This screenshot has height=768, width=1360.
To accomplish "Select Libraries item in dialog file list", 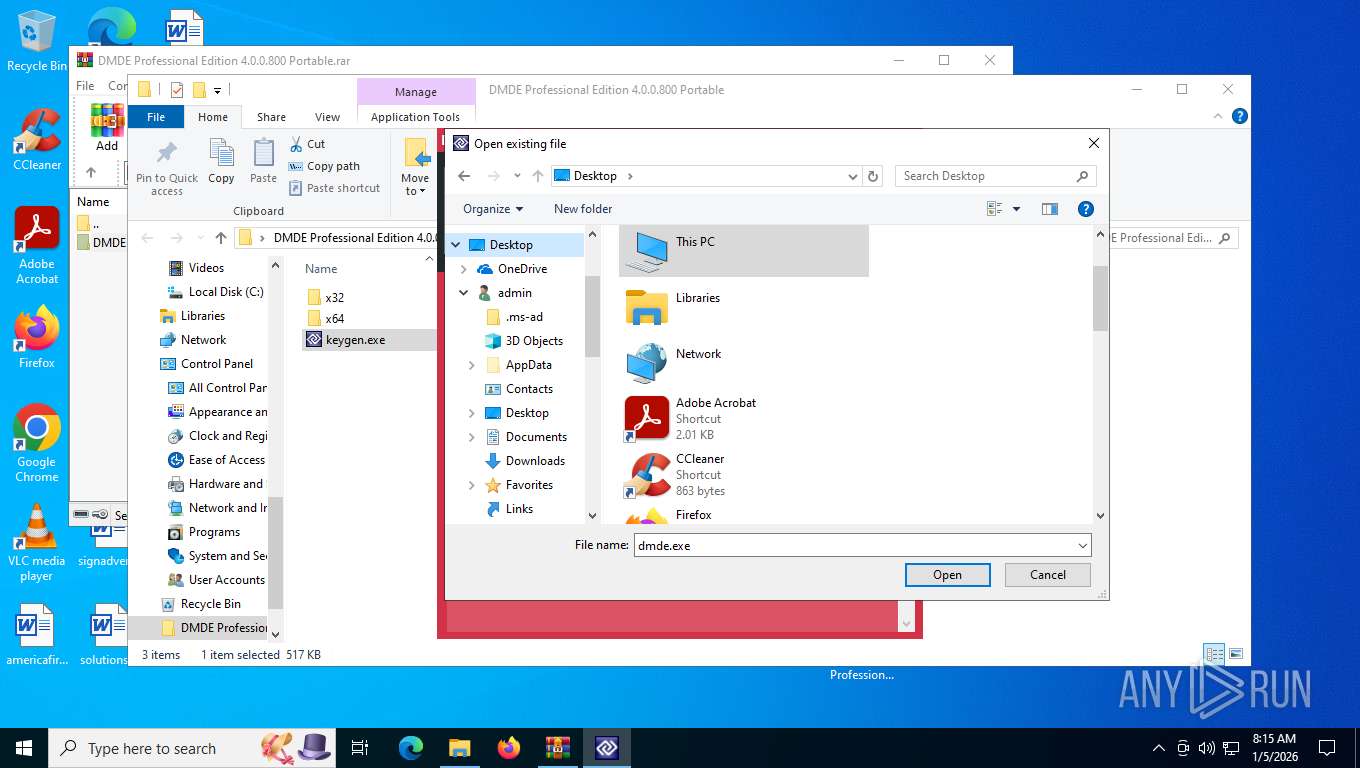I will 744,306.
